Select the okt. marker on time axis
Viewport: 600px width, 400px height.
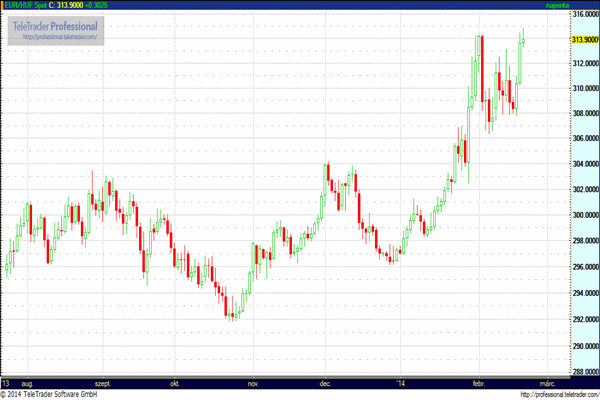click(176, 383)
